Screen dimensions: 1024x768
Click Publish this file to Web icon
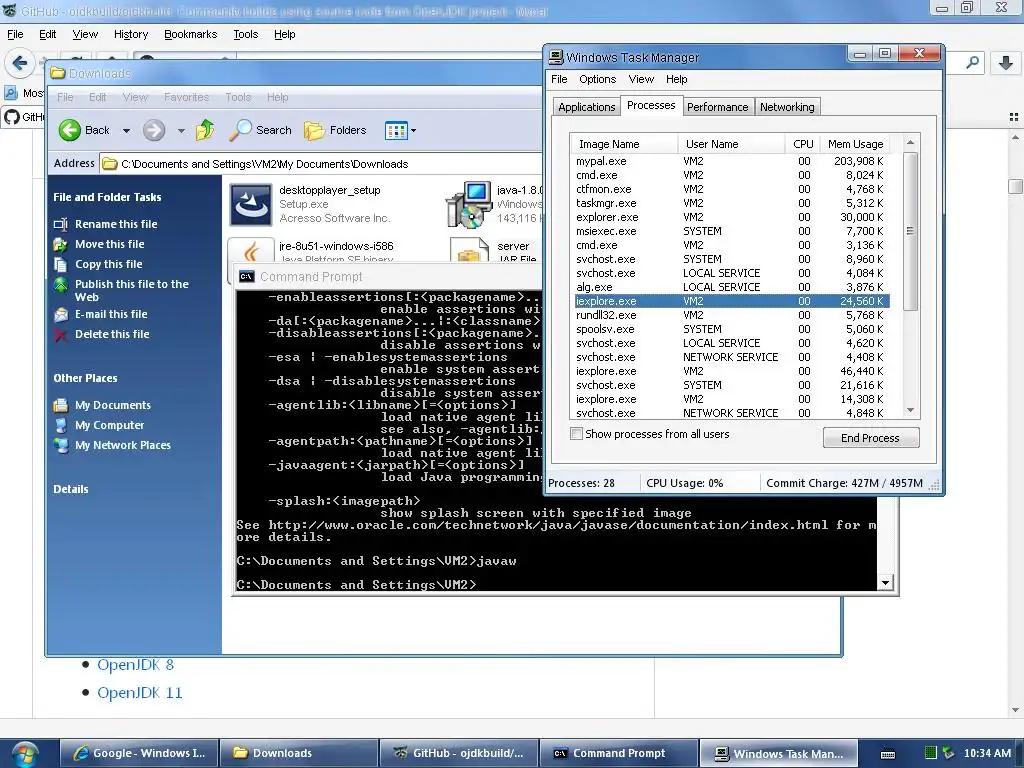(61, 285)
